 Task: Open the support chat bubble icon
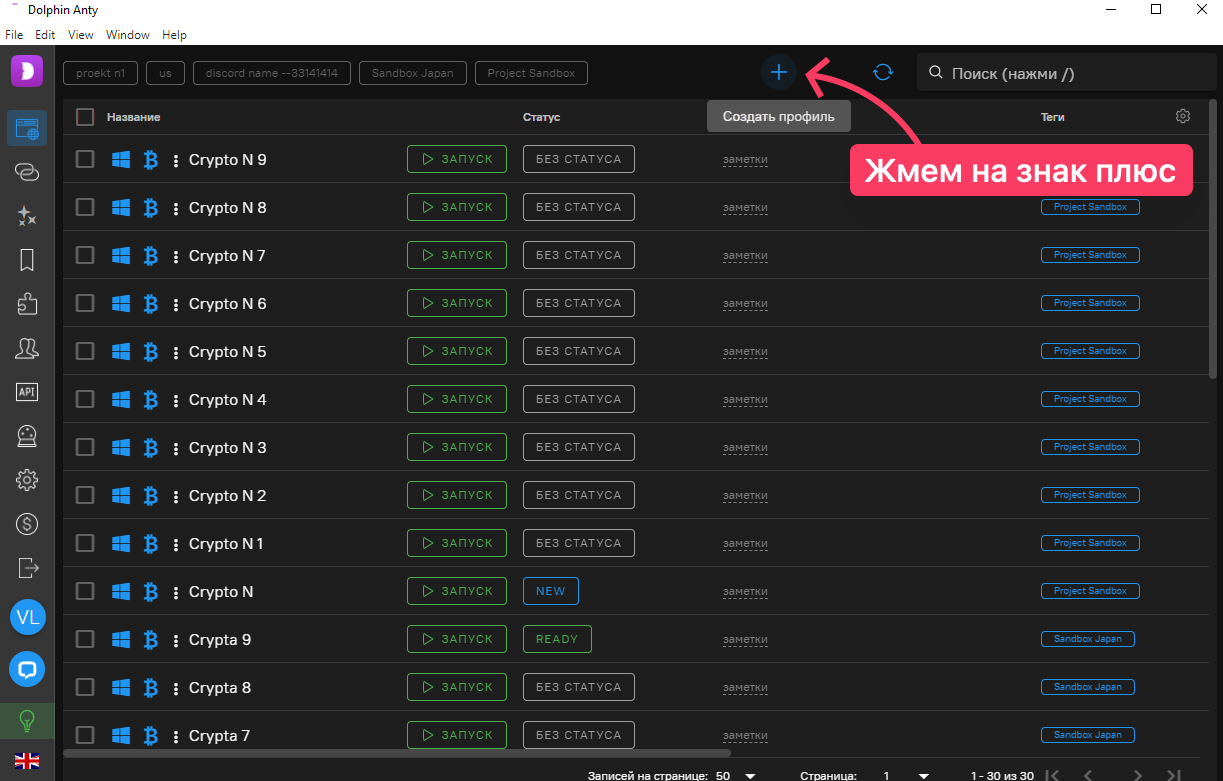27,668
